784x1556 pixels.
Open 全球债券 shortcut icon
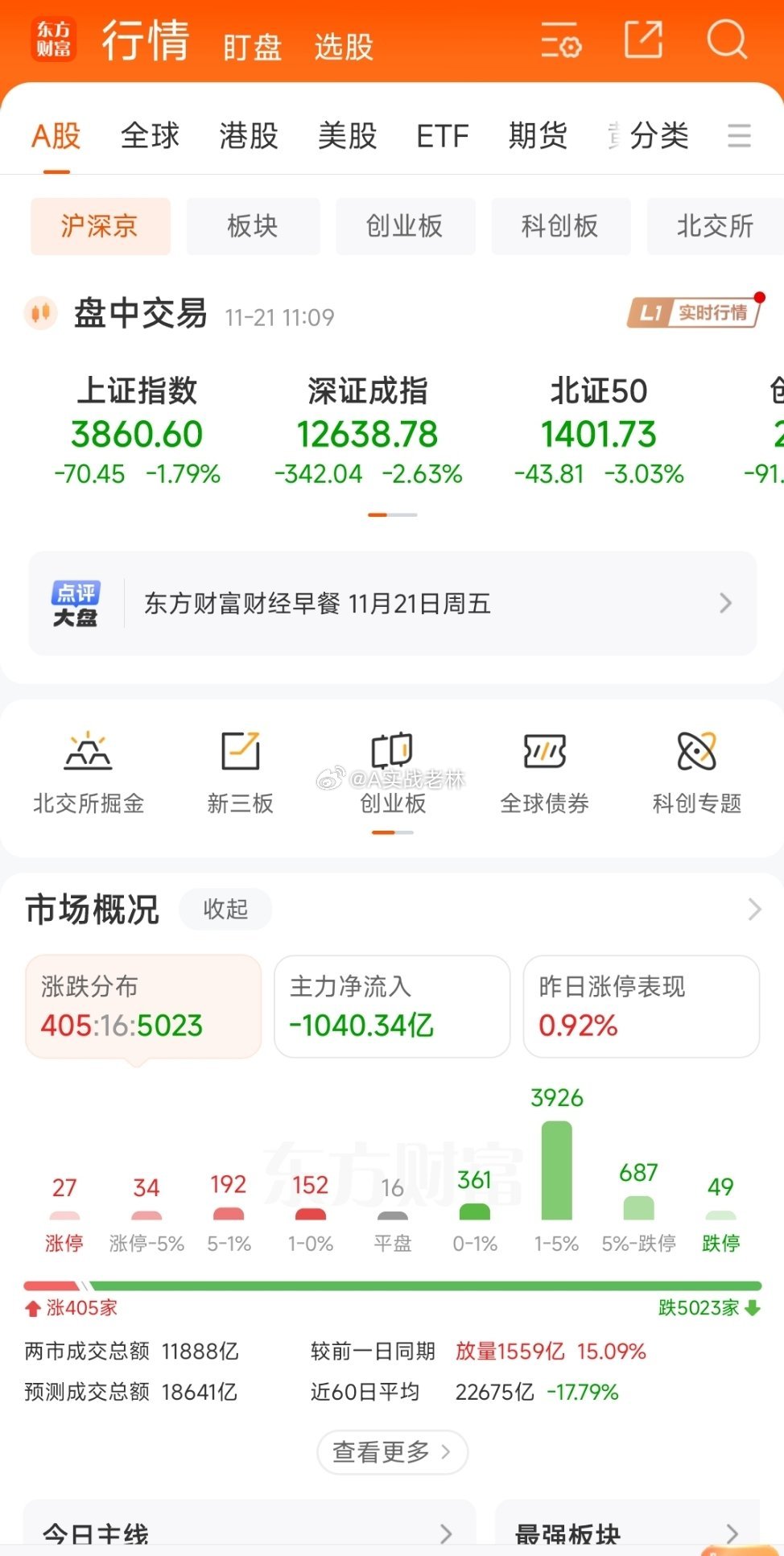545,751
